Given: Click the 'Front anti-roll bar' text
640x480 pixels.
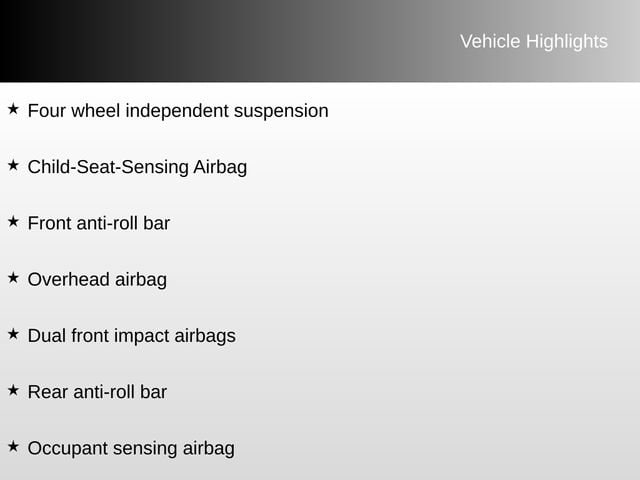Looking at the screenshot, I should [99, 223].
